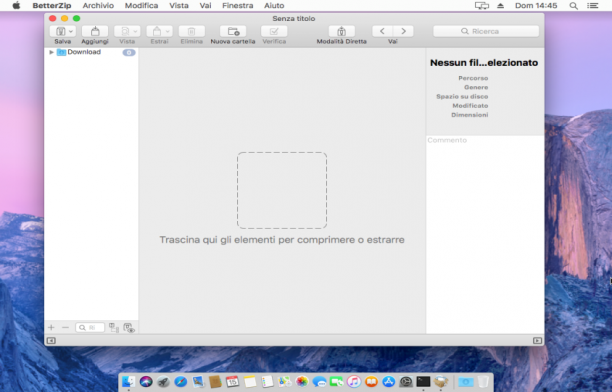The width and height of the screenshot is (612, 392).
Task: Open the Trash in the Dock
Action: pos(483,381)
